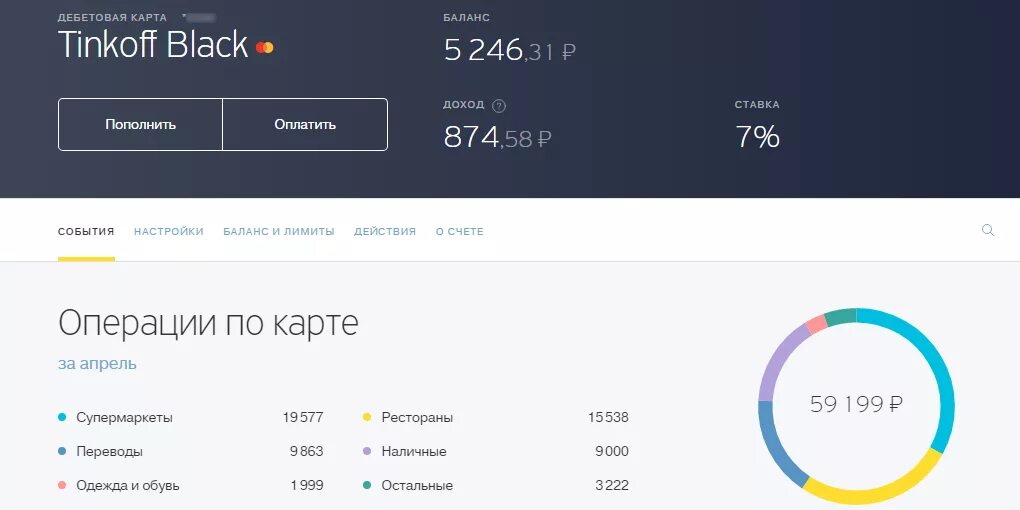Image resolution: width=1020 pixels, height=510 pixels.
Task: Go to the Действия tab
Action: pyautogui.click(x=385, y=232)
